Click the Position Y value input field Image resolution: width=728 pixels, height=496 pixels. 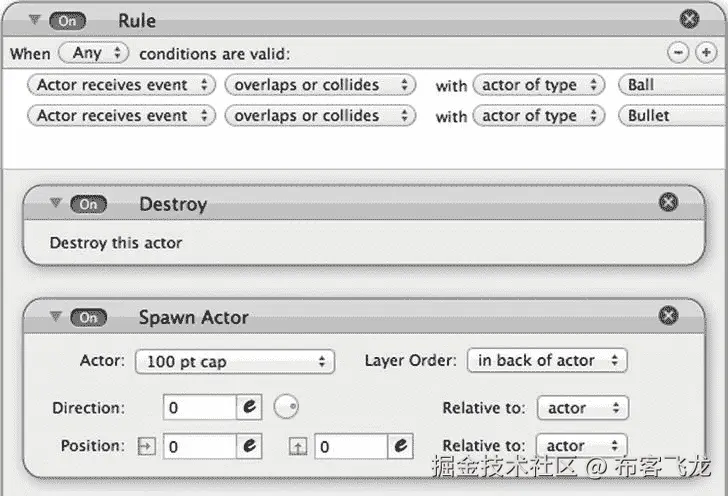click(x=351, y=446)
